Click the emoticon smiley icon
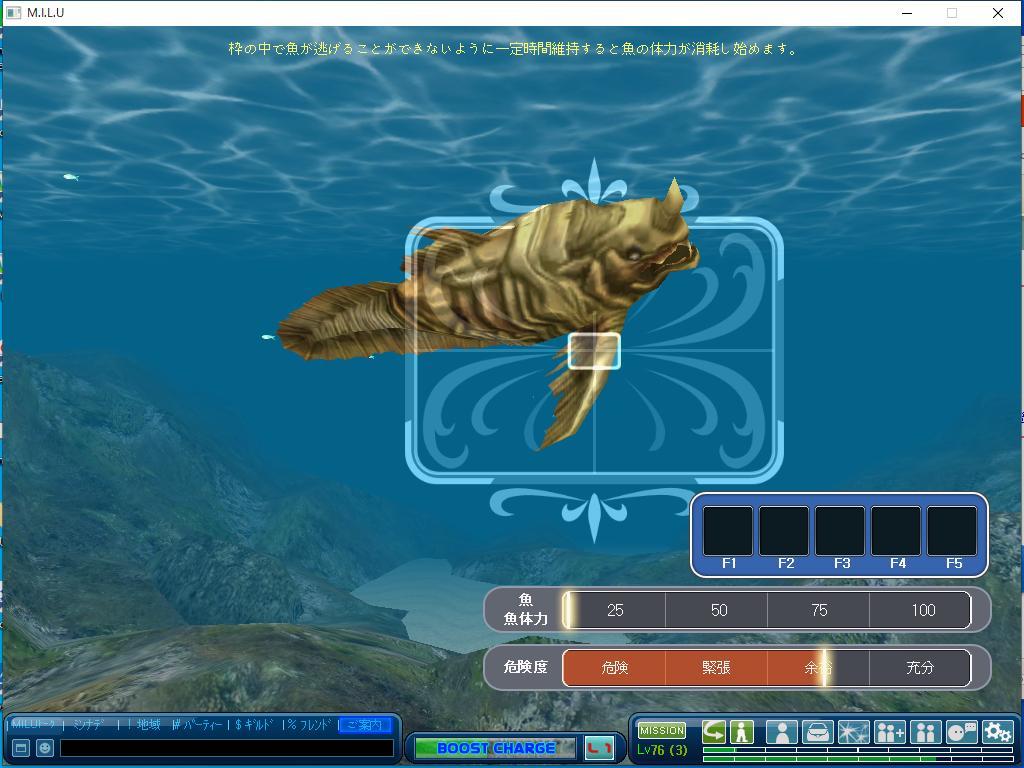The width and height of the screenshot is (1024, 768). (x=45, y=747)
